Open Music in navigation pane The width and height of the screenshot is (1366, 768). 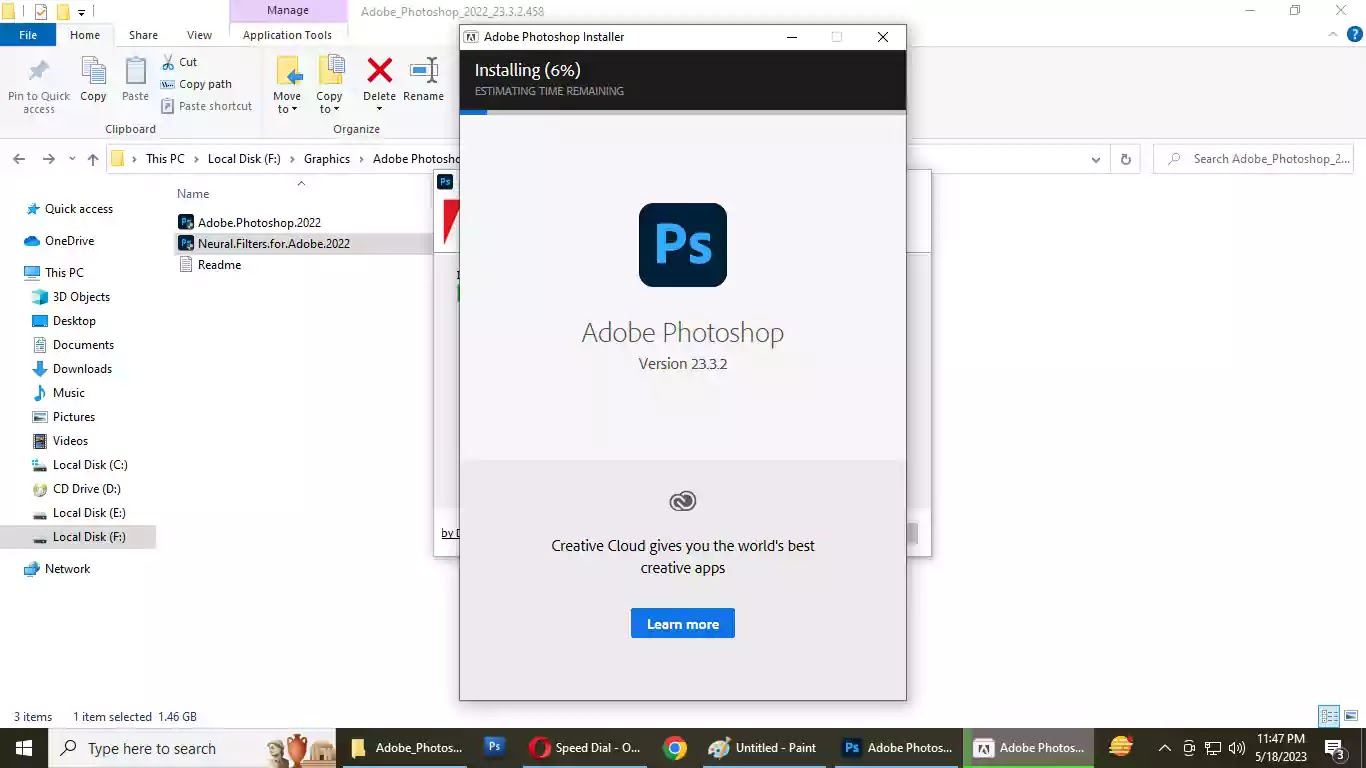pyautogui.click(x=68, y=393)
